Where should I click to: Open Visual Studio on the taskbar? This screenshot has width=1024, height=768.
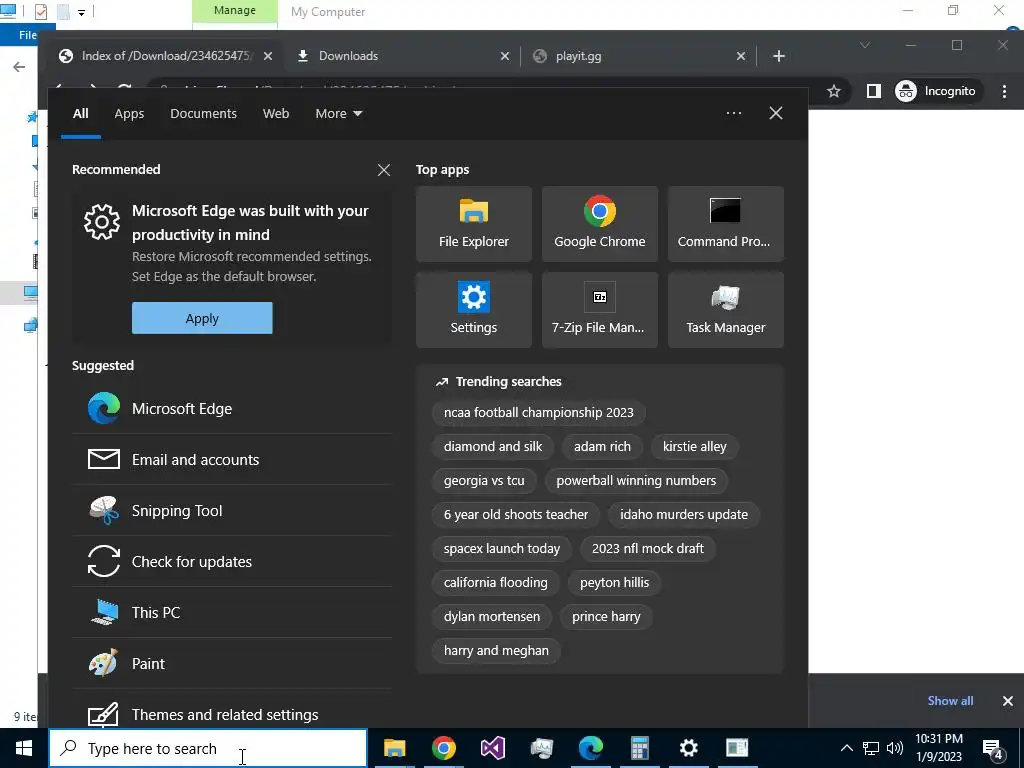pyautogui.click(x=492, y=748)
